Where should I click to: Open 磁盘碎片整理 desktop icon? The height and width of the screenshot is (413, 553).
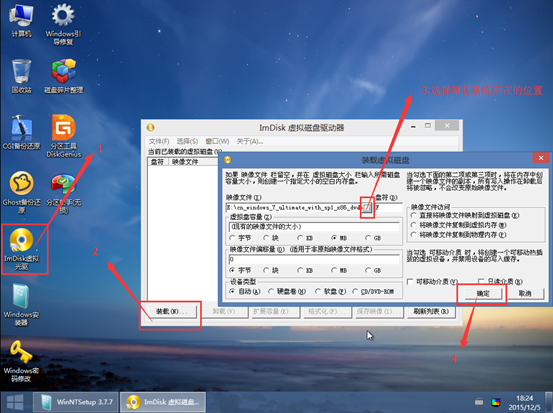tap(63, 76)
